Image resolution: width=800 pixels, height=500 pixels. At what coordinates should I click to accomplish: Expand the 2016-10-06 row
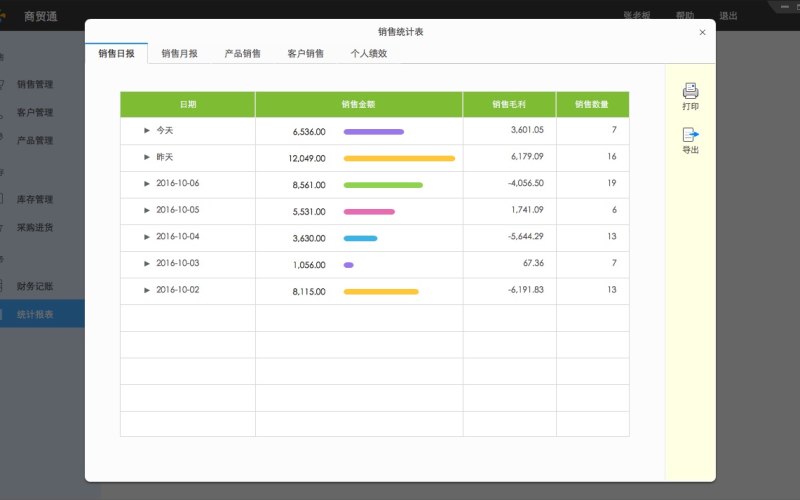pos(147,184)
